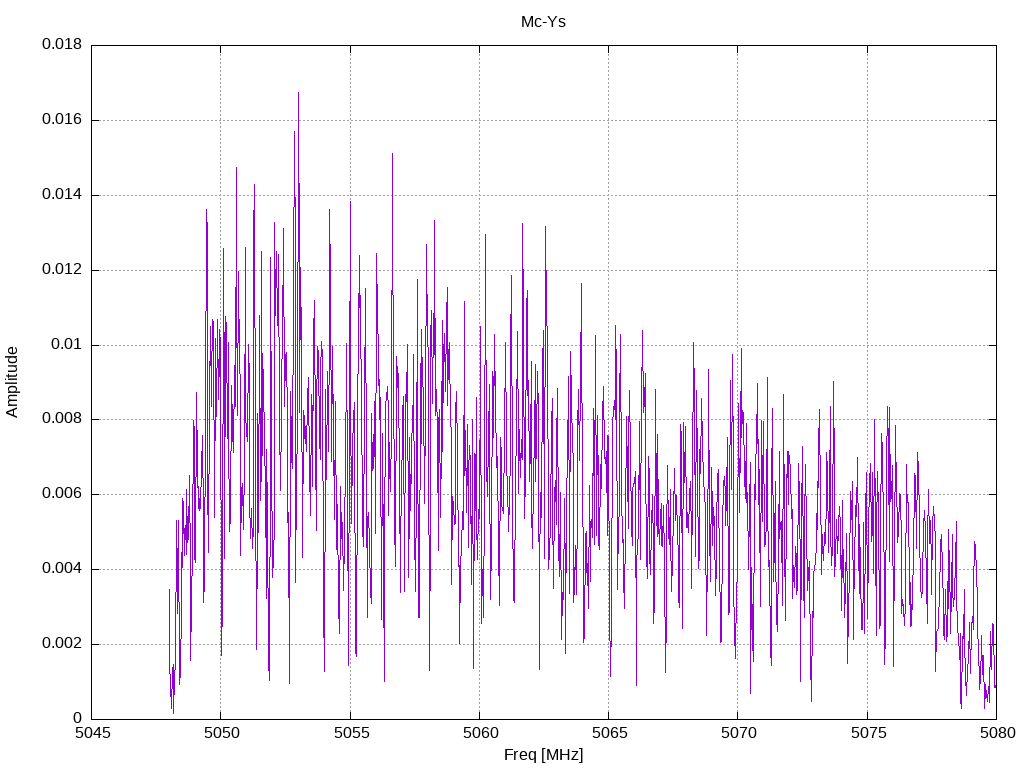Click the Freq [MHz] x-axis label
This screenshot has width=1024, height=768.
click(x=543, y=754)
